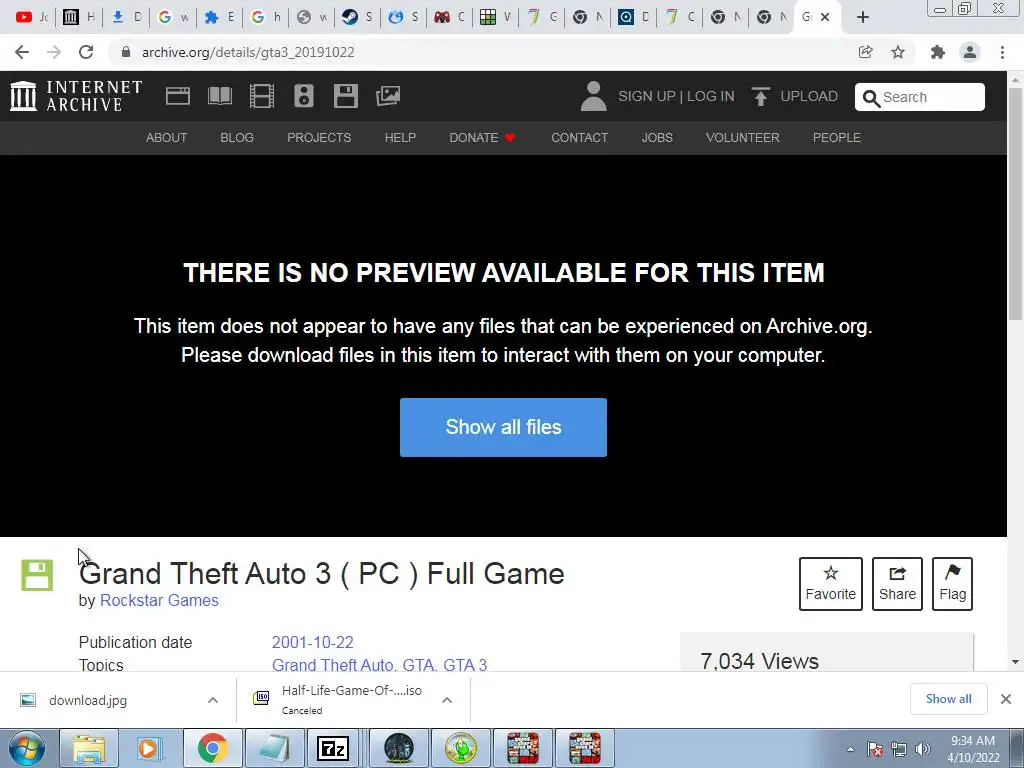
Task: Click the taskbar clock showing 9:34 AM
Action: 973,749
